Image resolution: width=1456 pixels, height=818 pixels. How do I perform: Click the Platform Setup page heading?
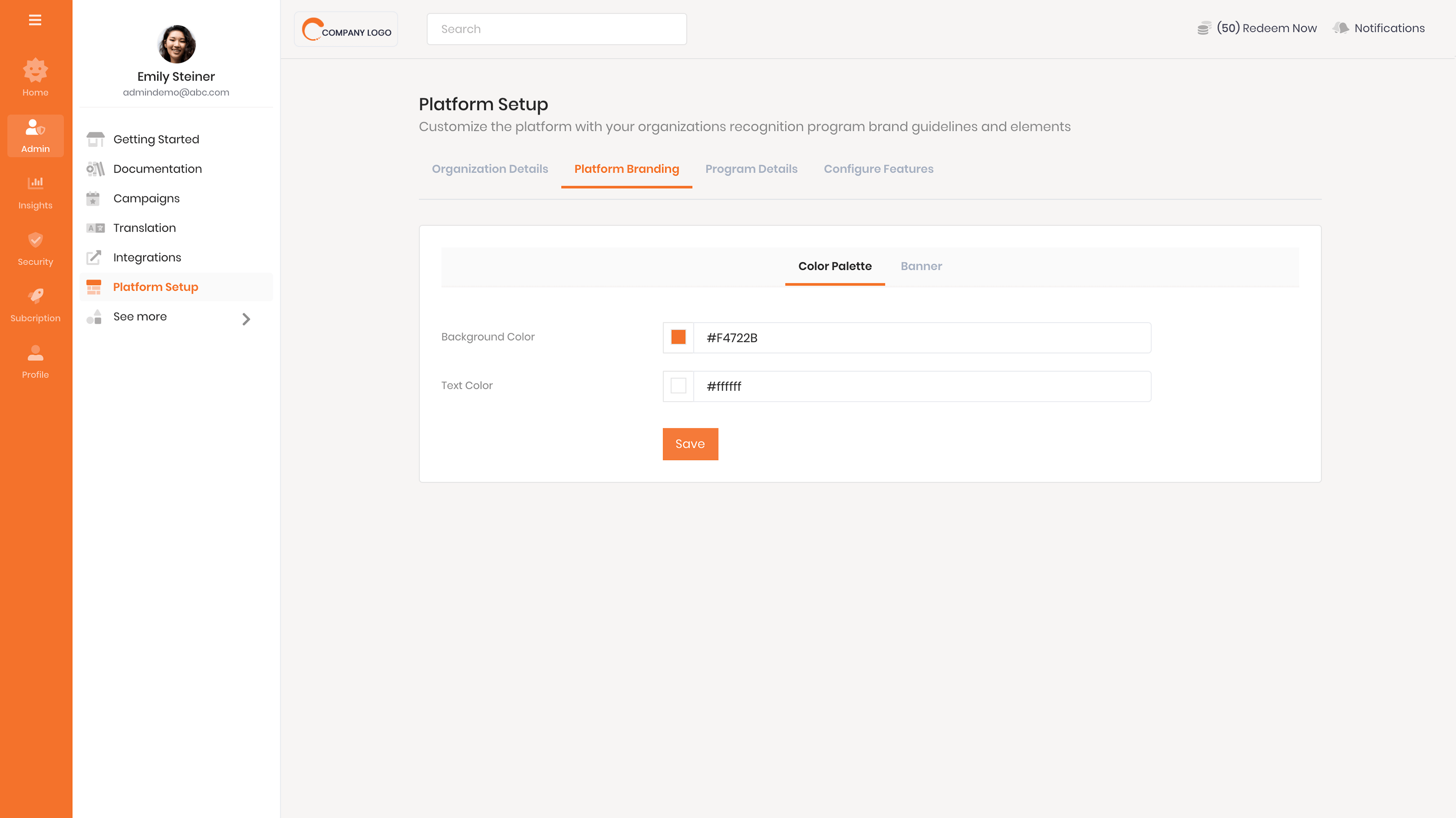[483, 104]
